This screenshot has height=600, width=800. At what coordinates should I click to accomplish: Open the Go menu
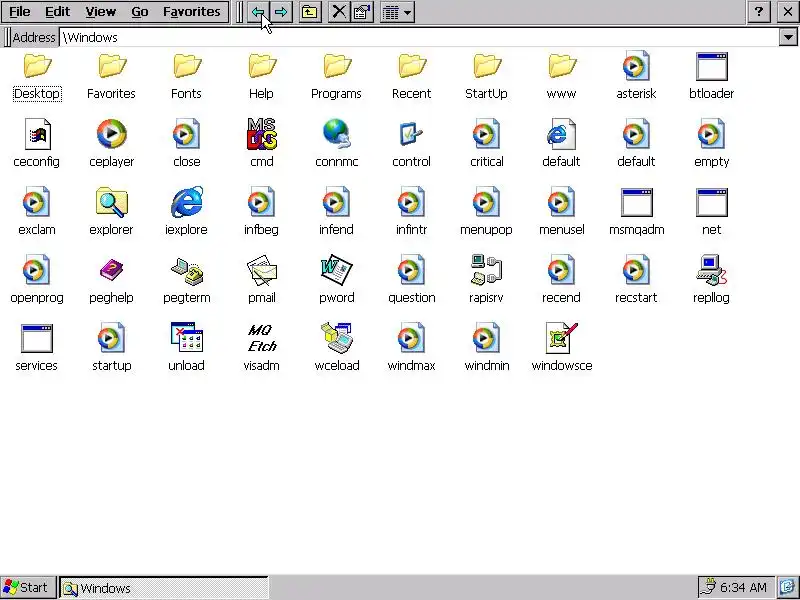point(139,11)
